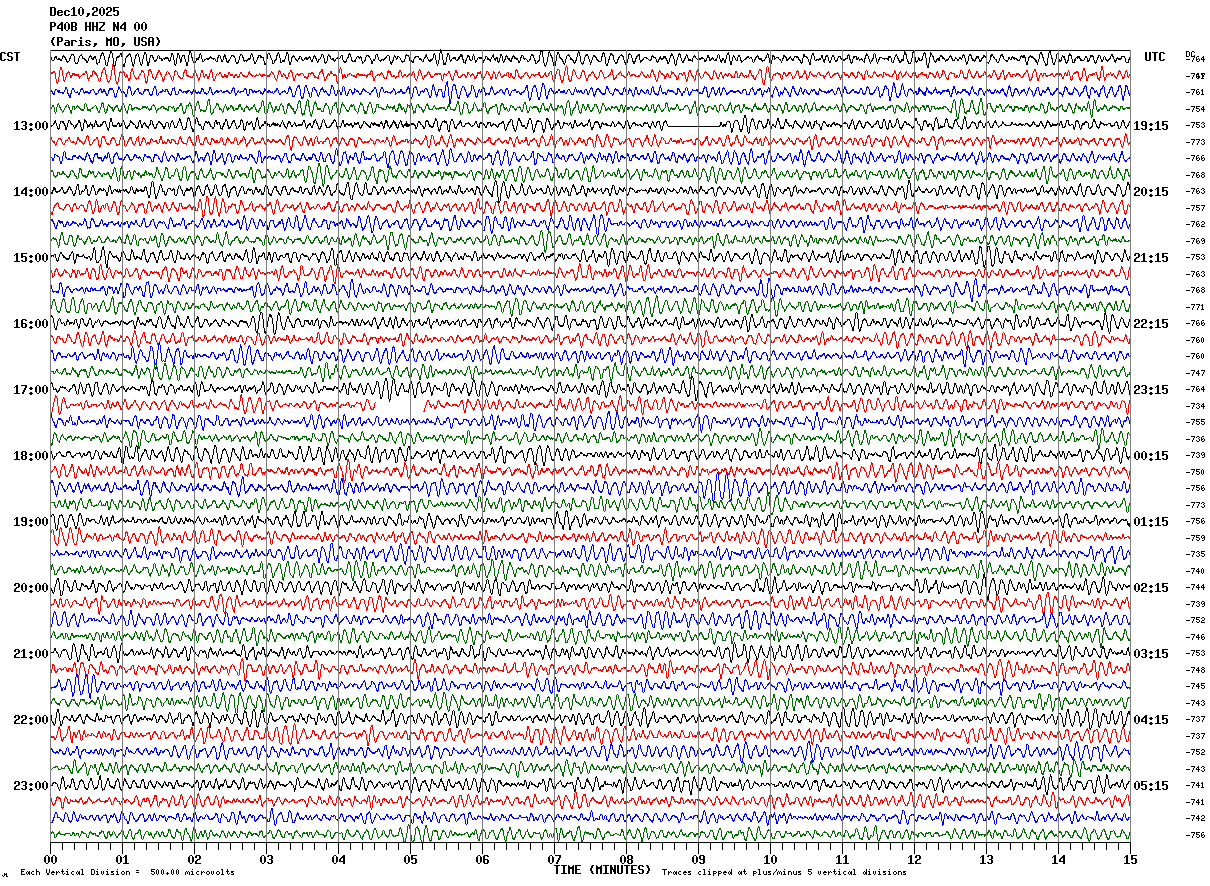Viewport: 1210px width, 886px height.
Task: Click the bottom axis minute label 14
Action: coord(1058,859)
